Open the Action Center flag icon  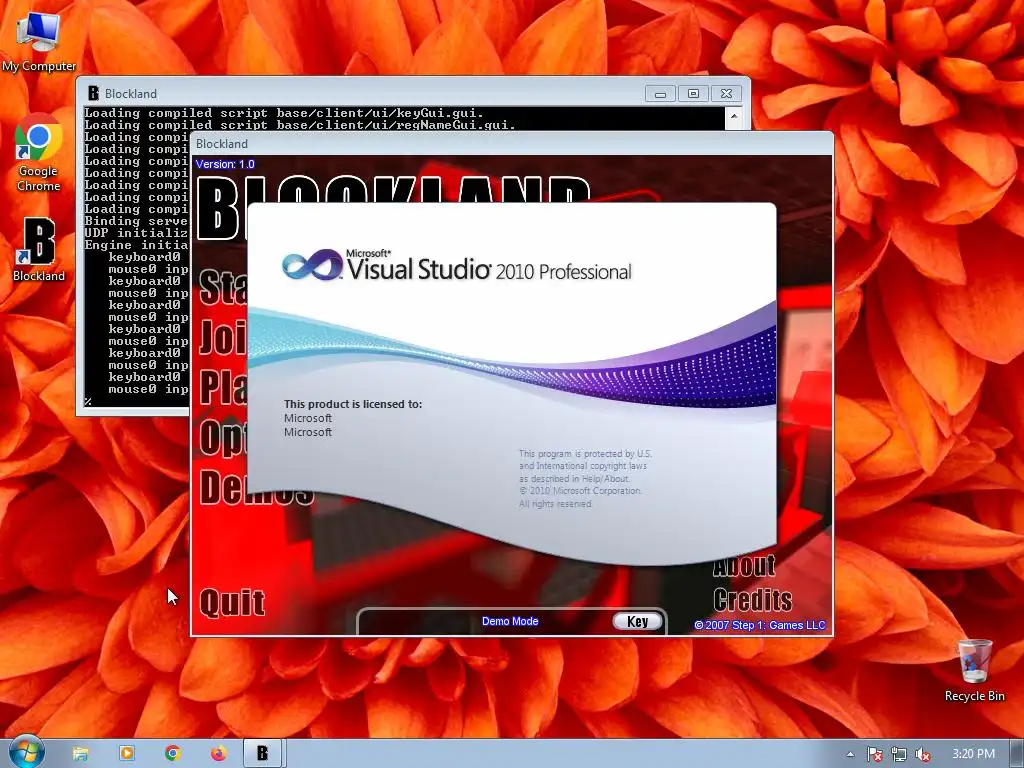pos(874,754)
